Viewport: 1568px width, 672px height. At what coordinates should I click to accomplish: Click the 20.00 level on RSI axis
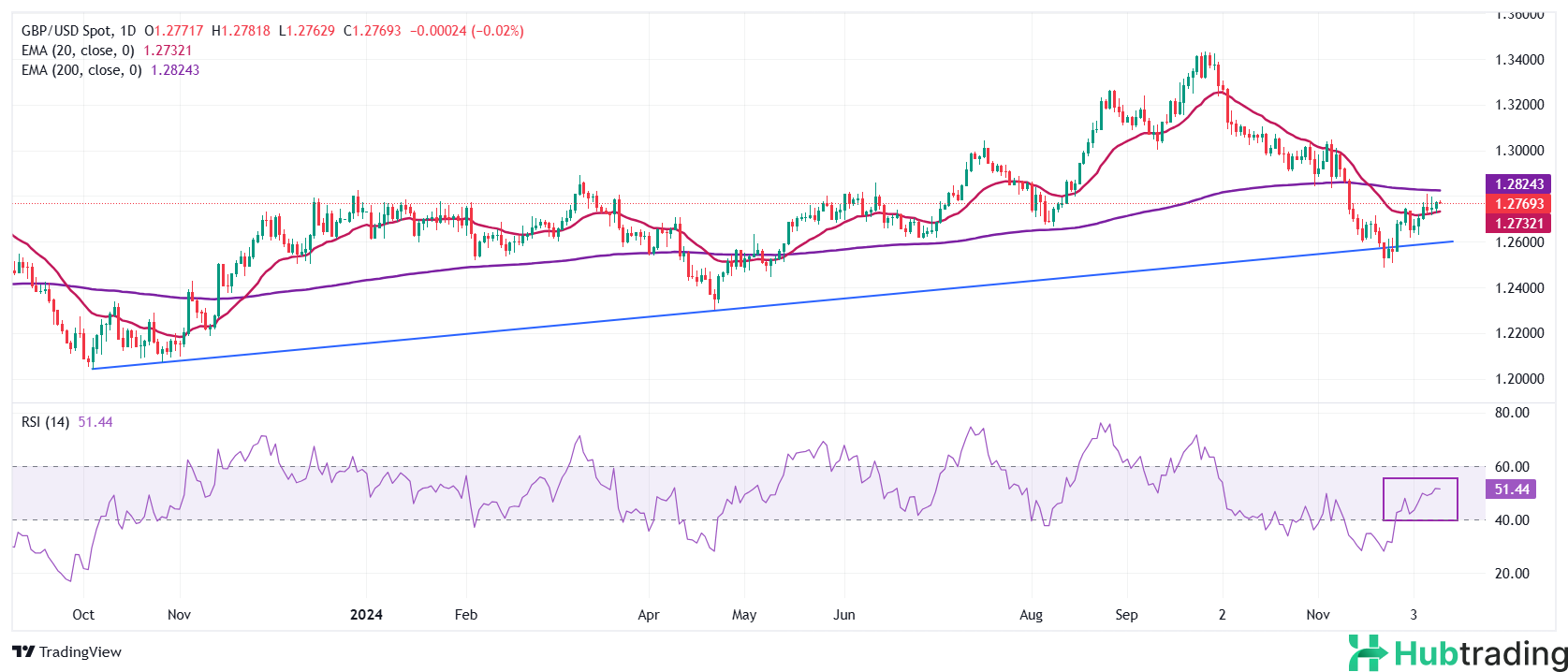1512,574
